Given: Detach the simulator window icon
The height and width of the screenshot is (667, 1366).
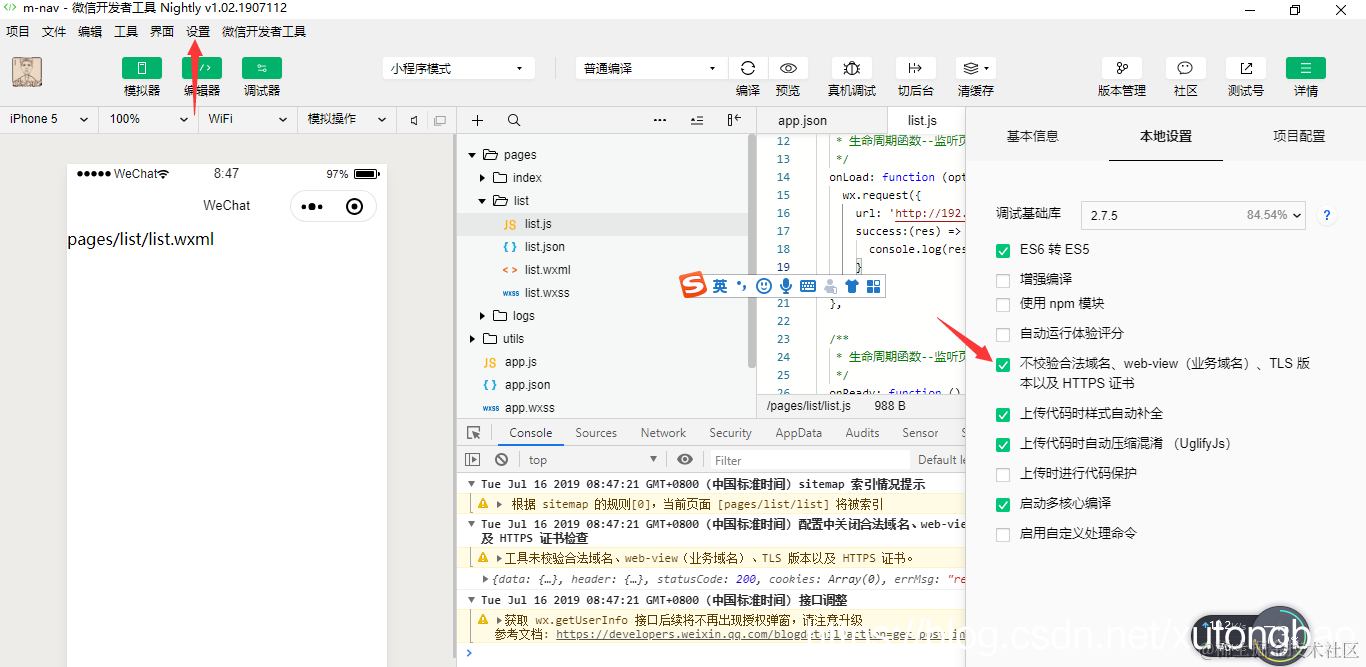Looking at the screenshot, I should (x=439, y=120).
